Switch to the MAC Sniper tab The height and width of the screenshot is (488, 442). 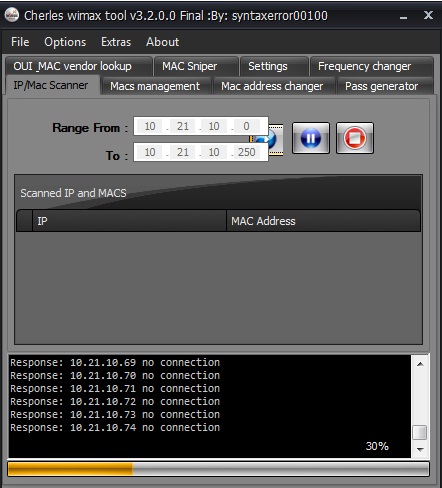pos(196,66)
